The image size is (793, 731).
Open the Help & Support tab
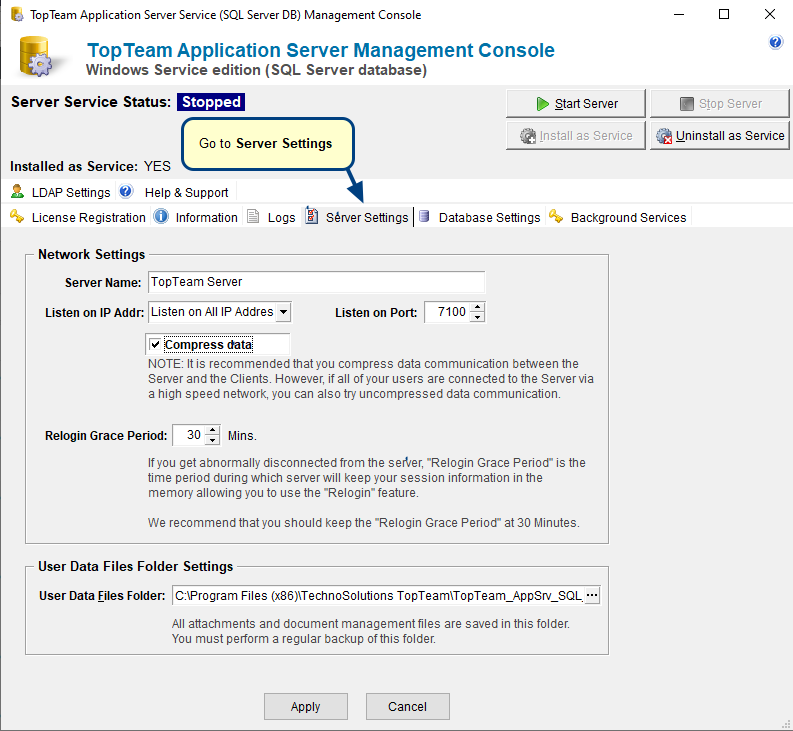[x=176, y=192]
